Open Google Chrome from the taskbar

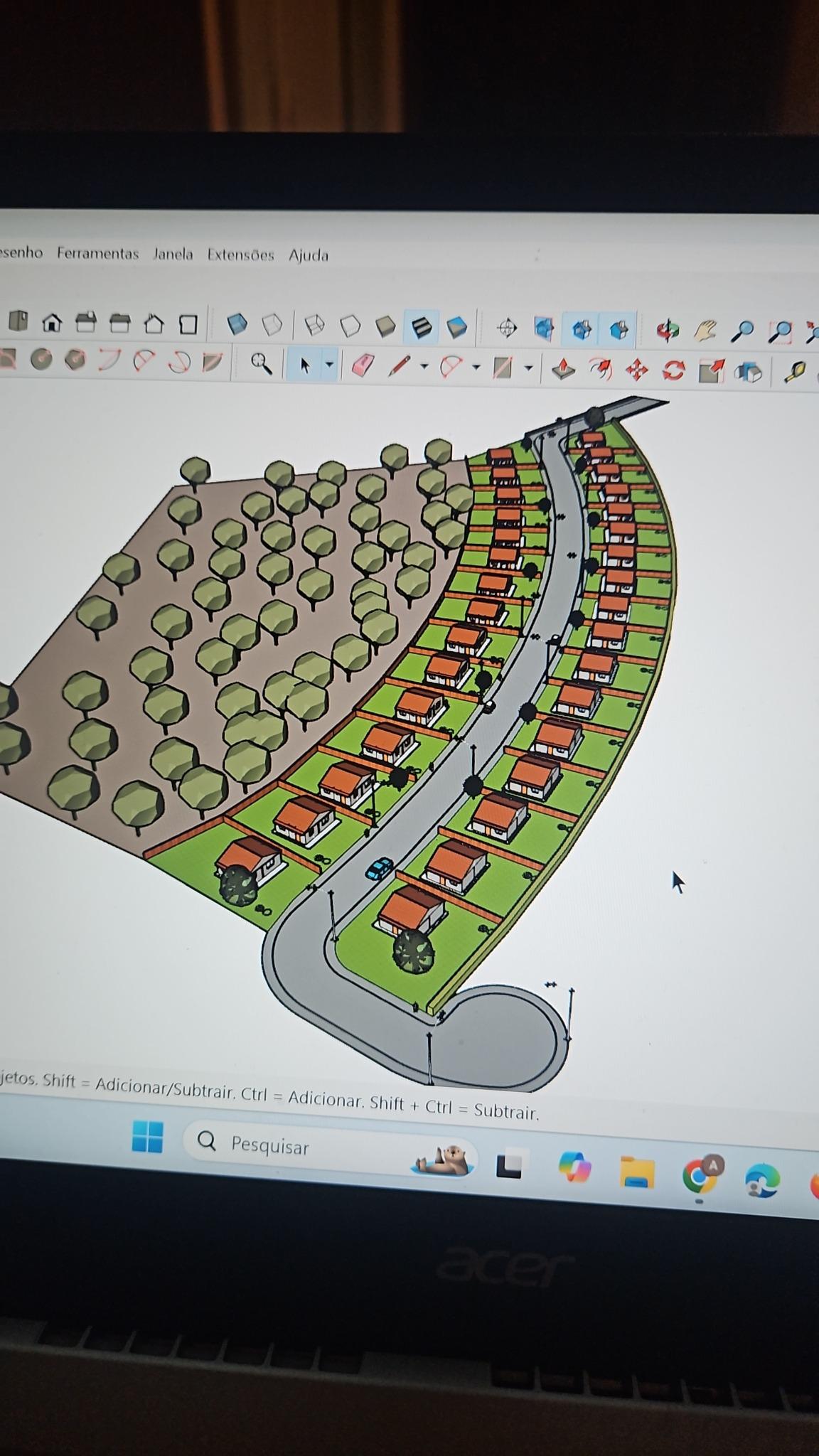coord(701,1175)
